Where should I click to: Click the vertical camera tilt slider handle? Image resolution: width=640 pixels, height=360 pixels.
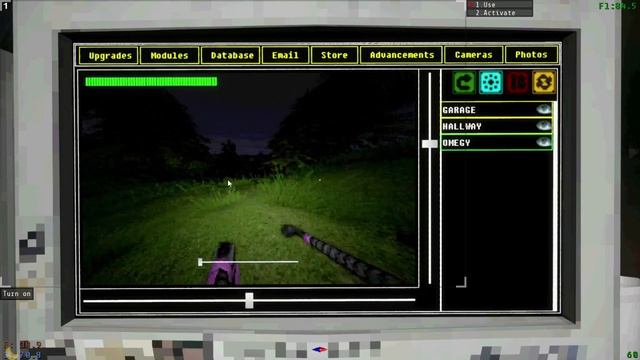point(429,144)
